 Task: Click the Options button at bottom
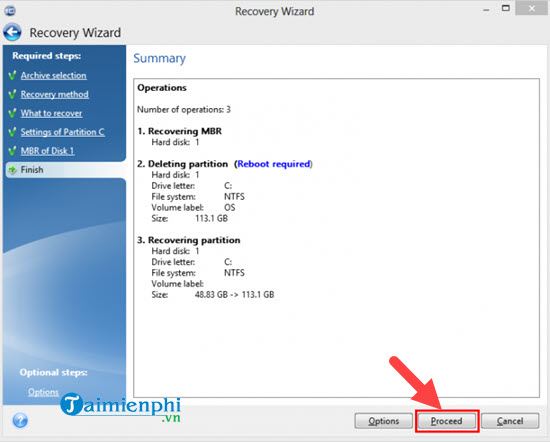(x=383, y=421)
